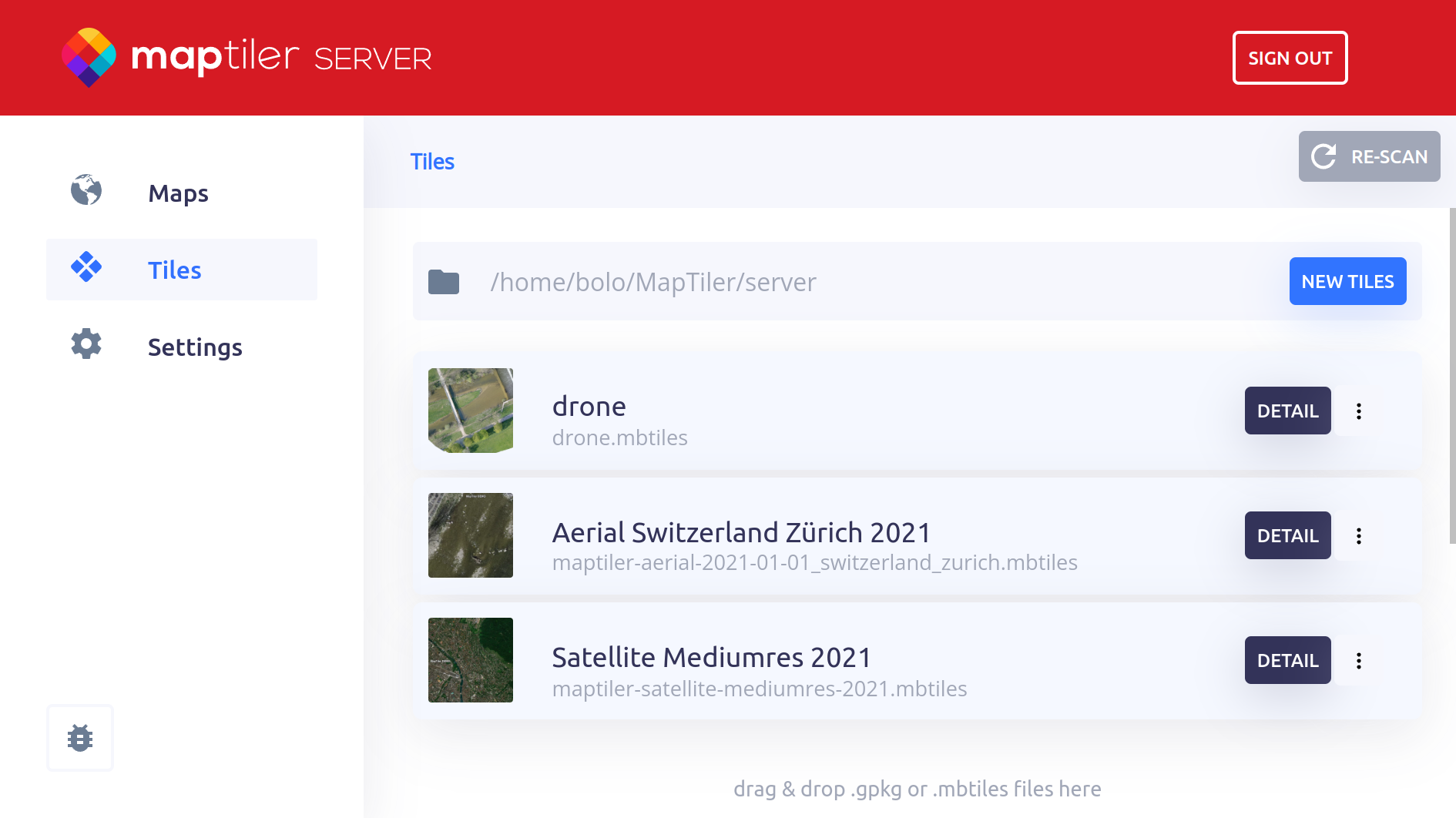Open DETAIL for drone tileset

coord(1287,411)
